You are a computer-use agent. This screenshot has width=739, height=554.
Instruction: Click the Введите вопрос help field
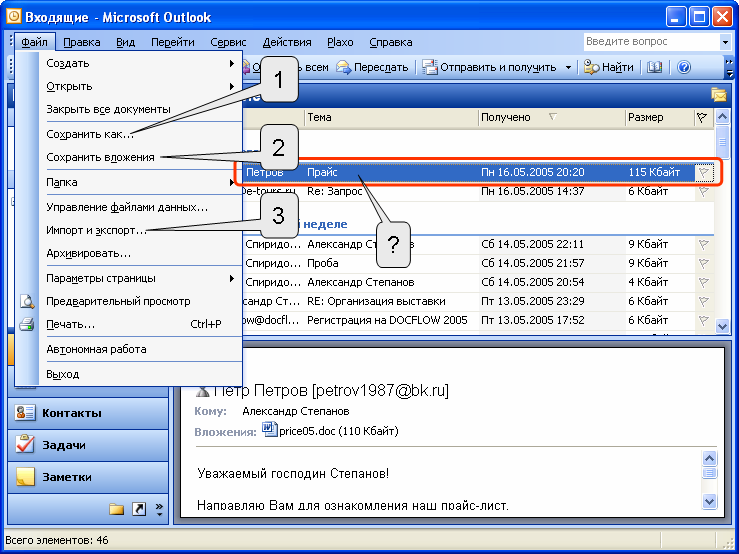click(x=651, y=42)
